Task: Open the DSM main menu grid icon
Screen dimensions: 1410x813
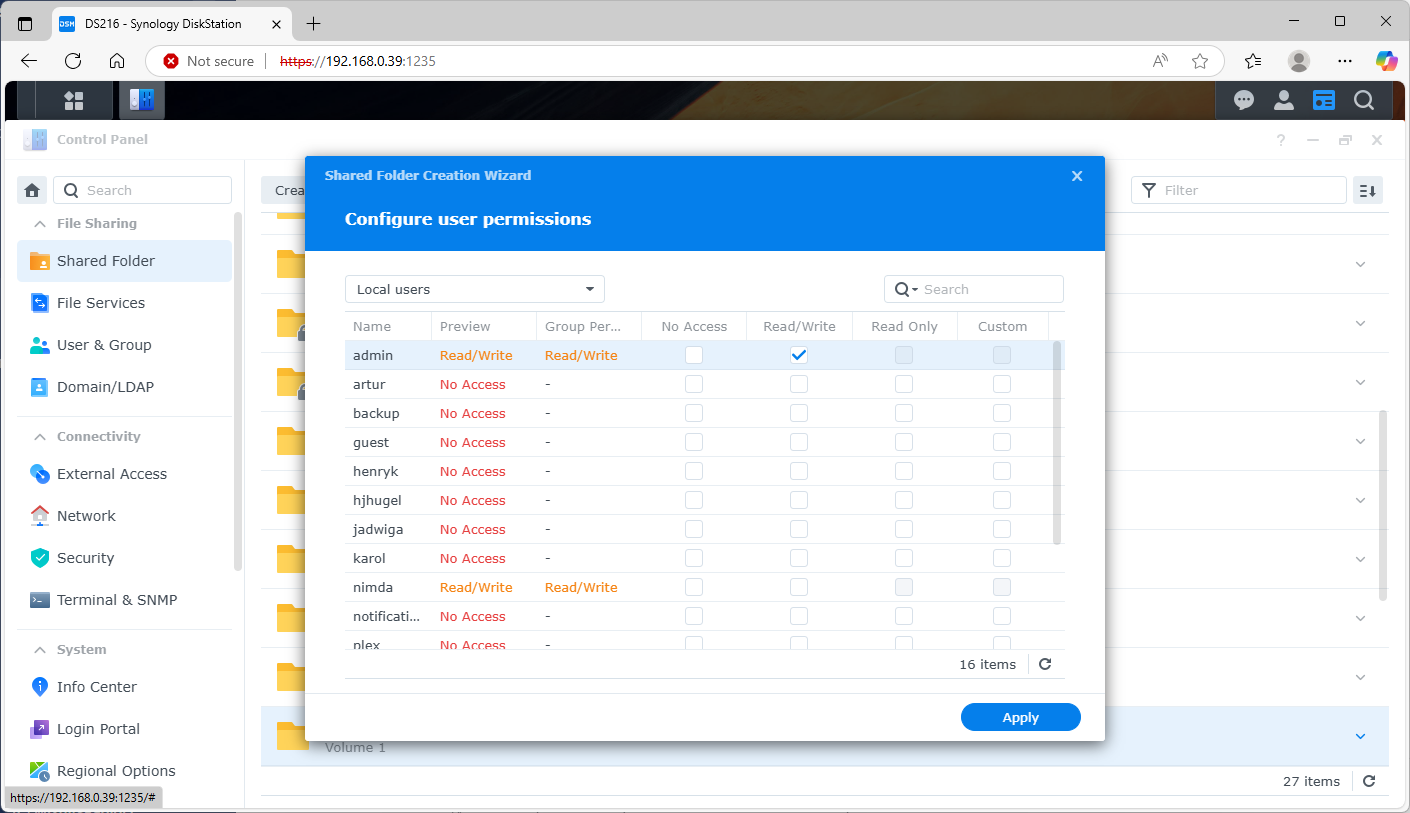Action: [74, 100]
